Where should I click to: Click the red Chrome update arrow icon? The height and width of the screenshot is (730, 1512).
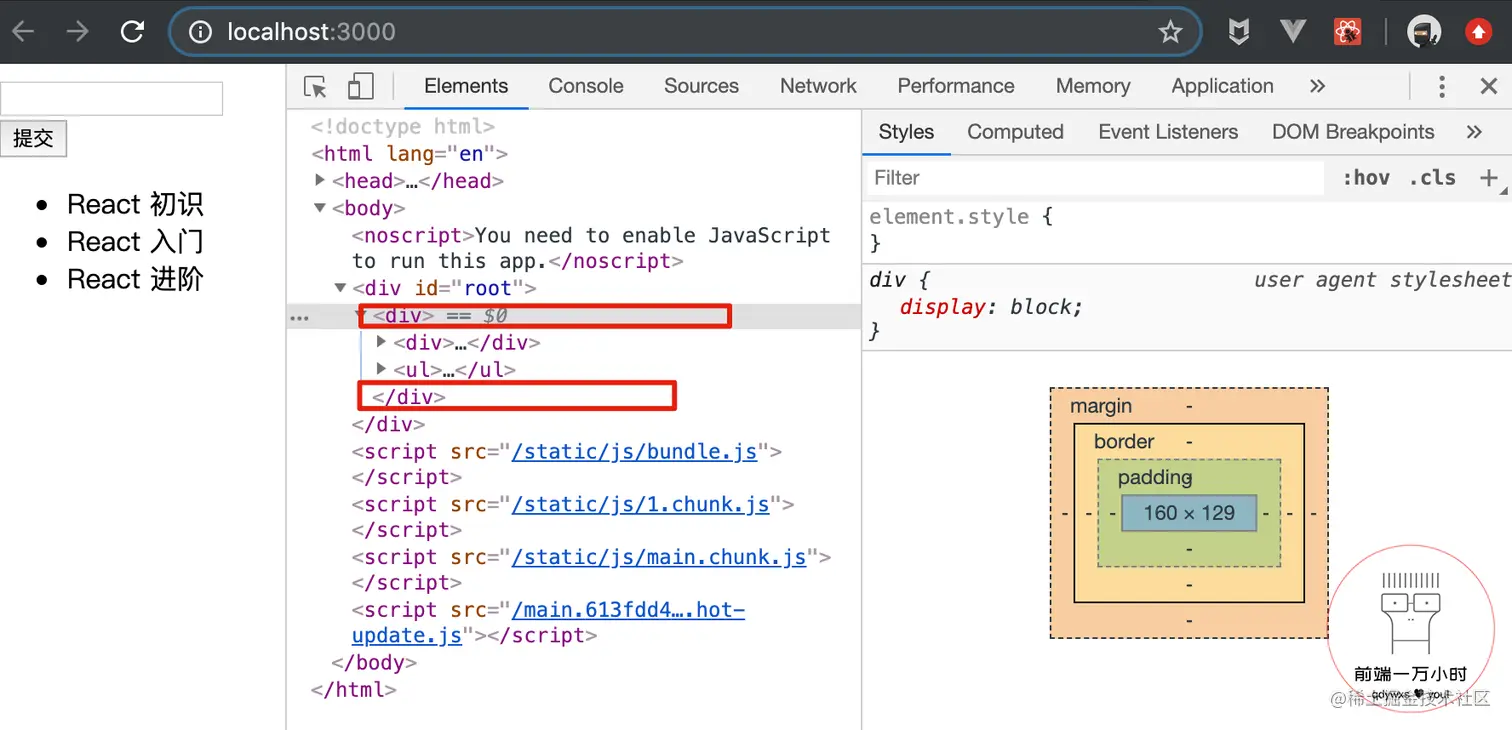click(1478, 32)
